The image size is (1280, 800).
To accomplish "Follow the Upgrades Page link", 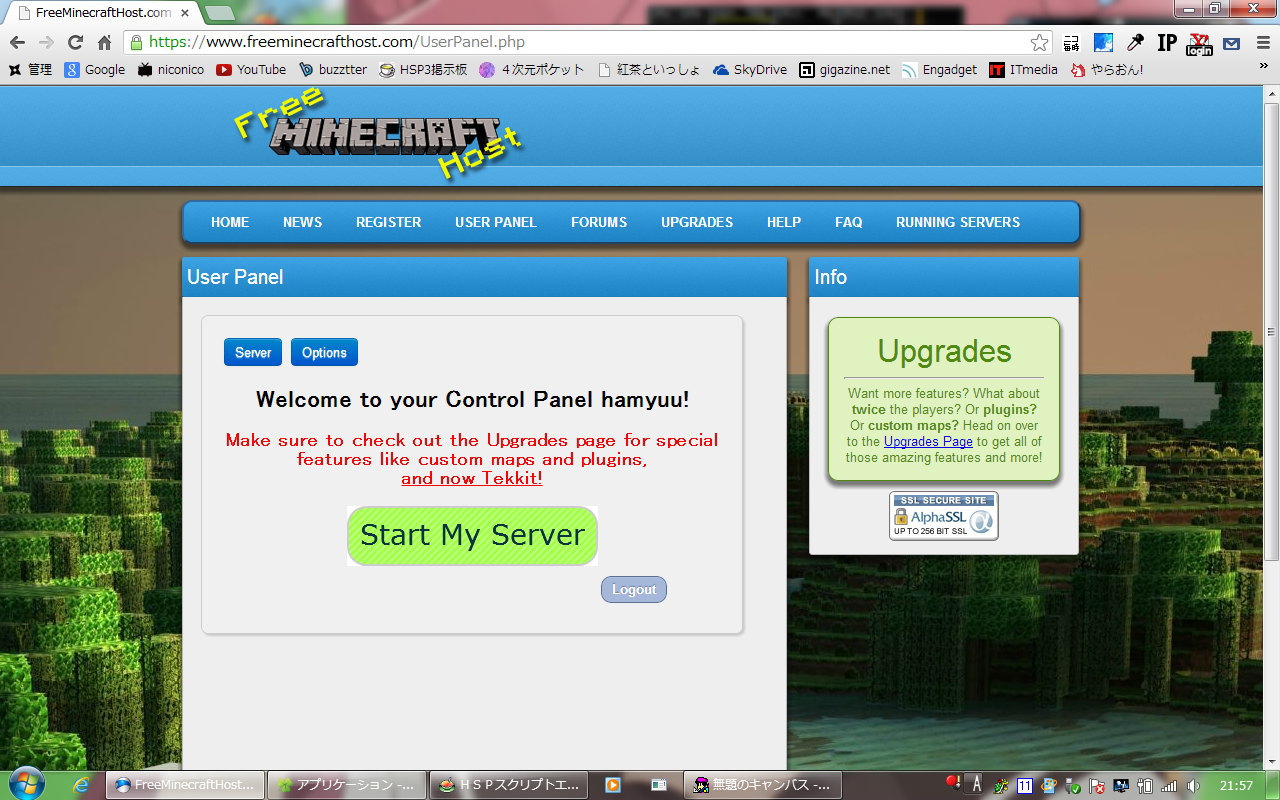I will point(928,441).
